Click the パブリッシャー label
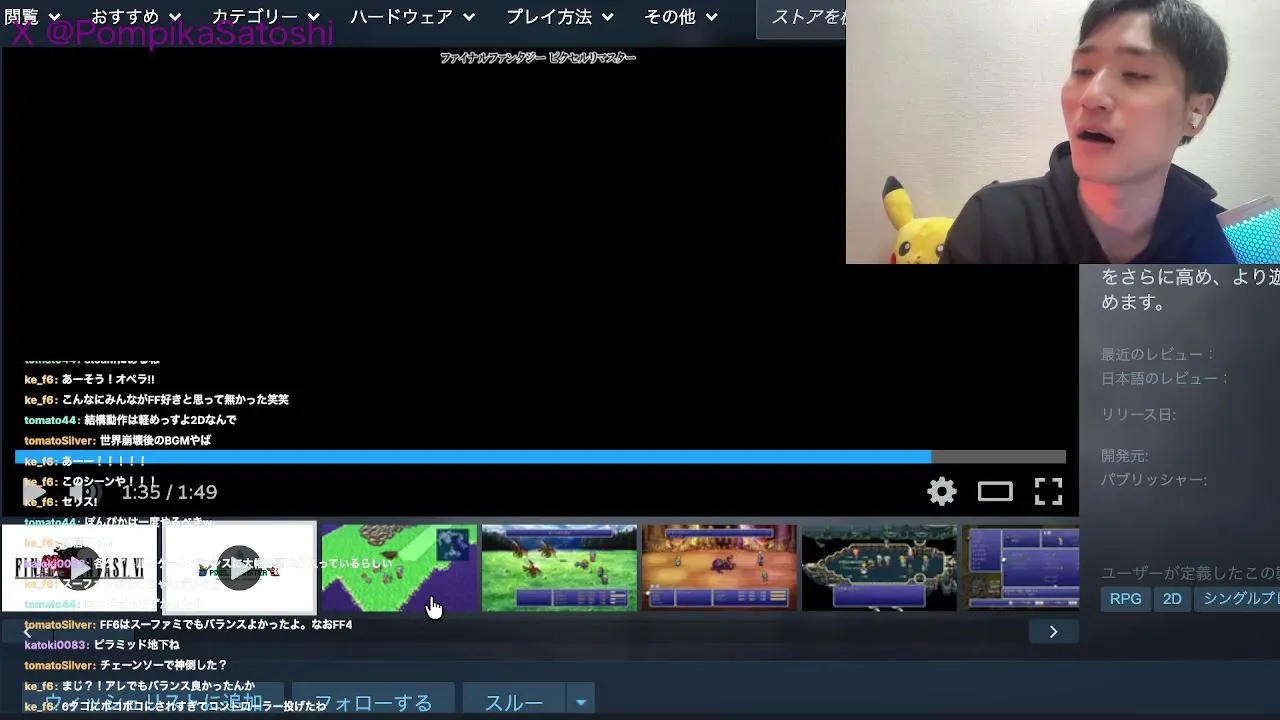Image resolution: width=1280 pixels, height=720 pixels. (x=1154, y=479)
